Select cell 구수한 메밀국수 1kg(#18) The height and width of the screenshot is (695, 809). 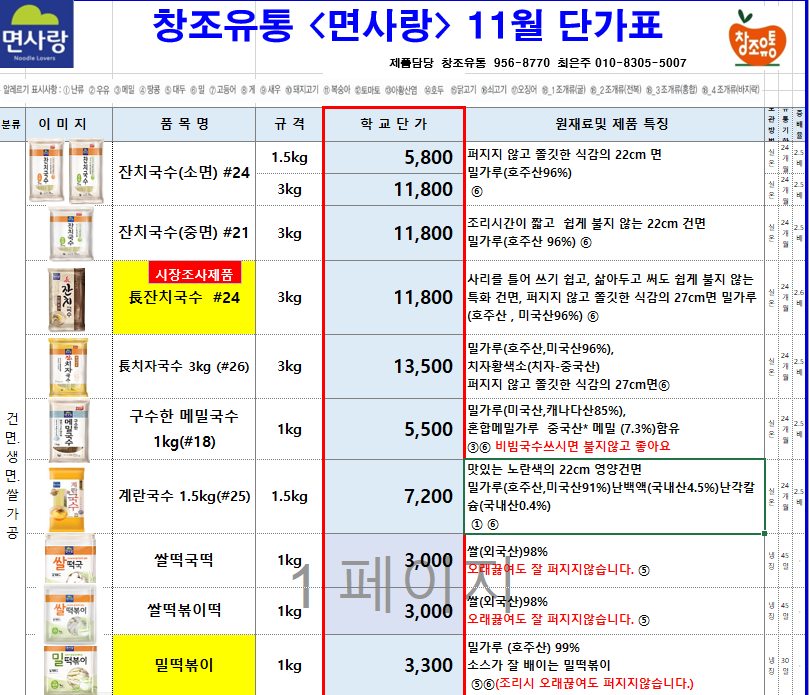click(184, 429)
